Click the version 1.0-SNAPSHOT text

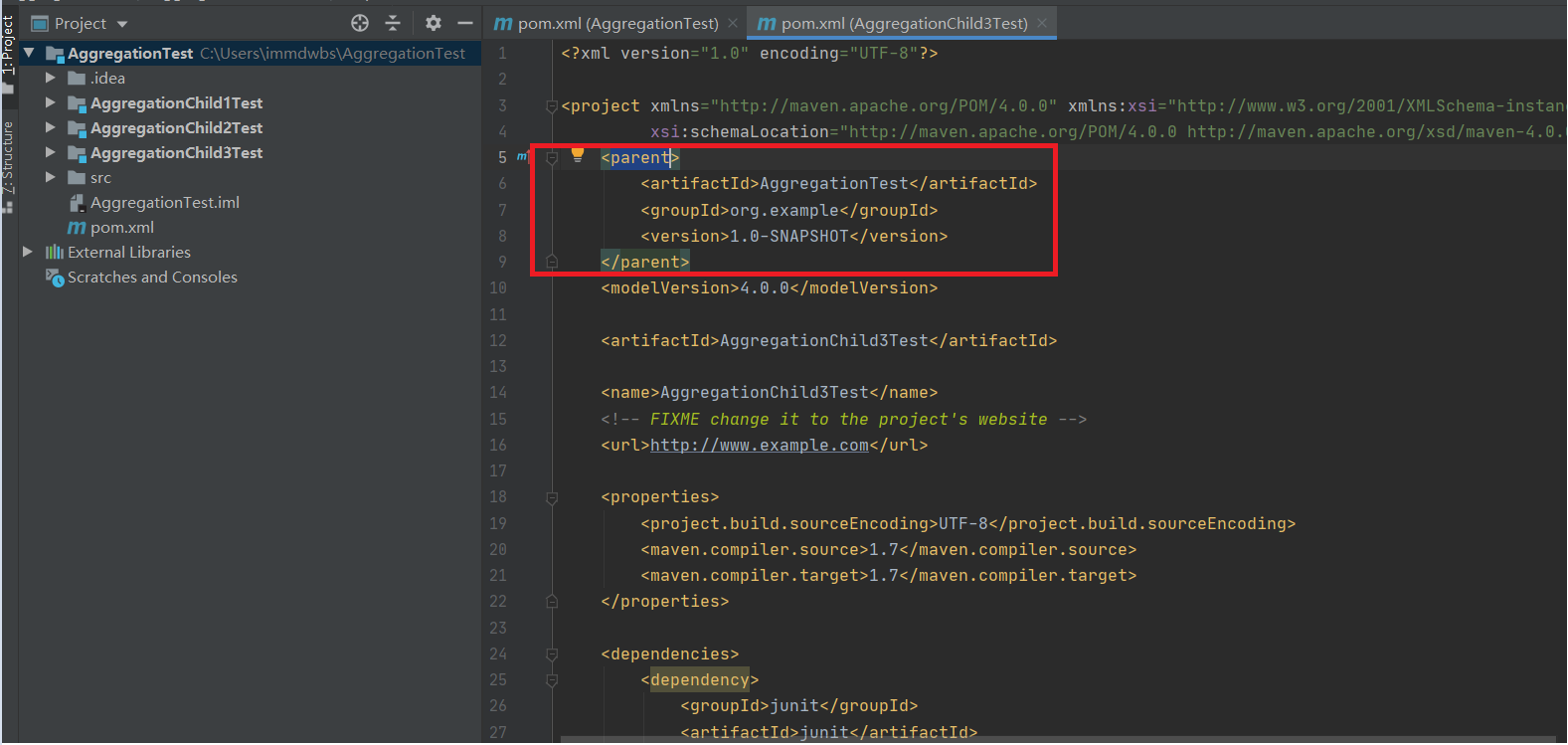(794, 237)
